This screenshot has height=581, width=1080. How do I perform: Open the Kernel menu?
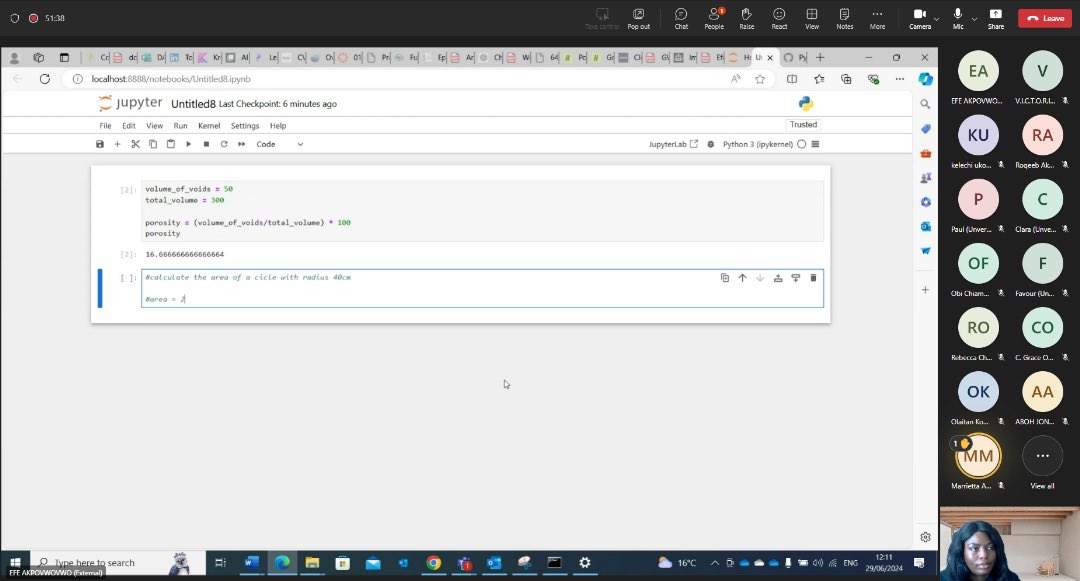click(x=209, y=126)
